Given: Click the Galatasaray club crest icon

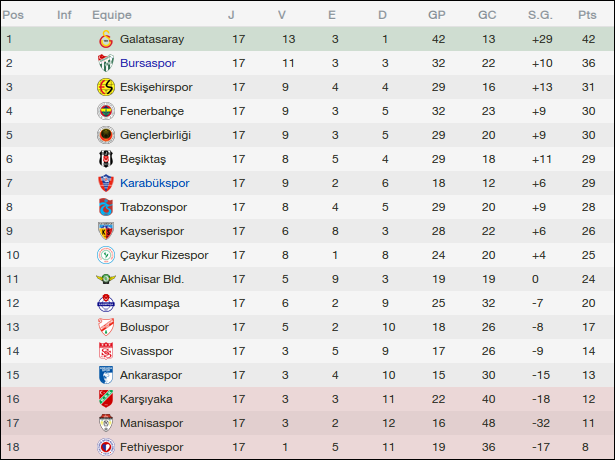Looking at the screenshot, I should (104, 39).
